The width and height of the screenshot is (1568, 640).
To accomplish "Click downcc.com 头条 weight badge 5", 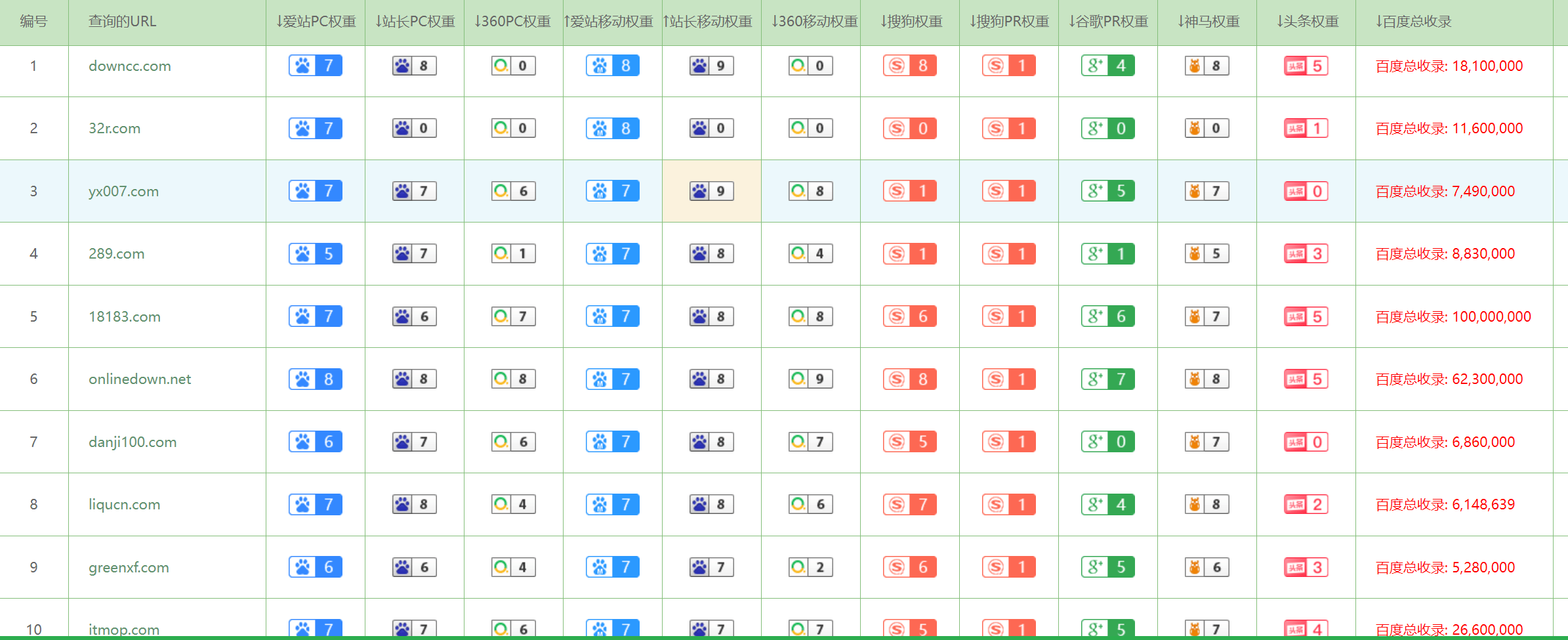I will point(1306,66).
